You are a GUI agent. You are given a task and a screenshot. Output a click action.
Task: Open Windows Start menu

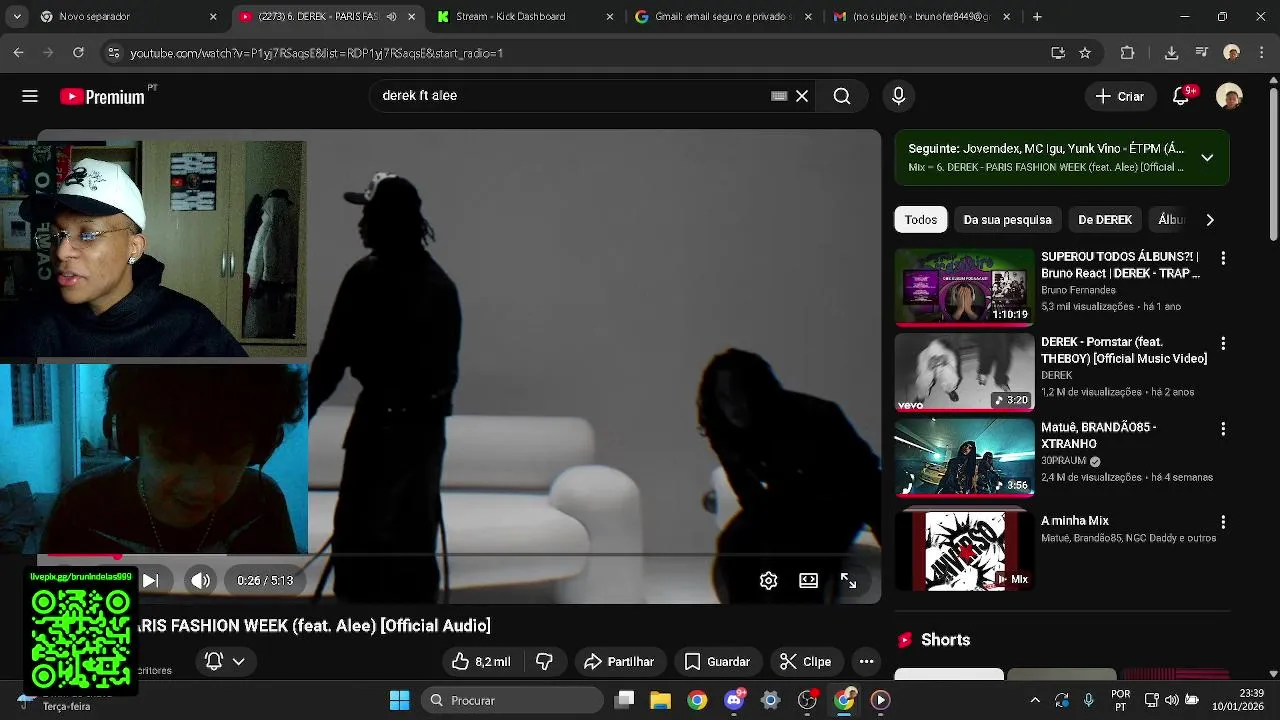399,700
